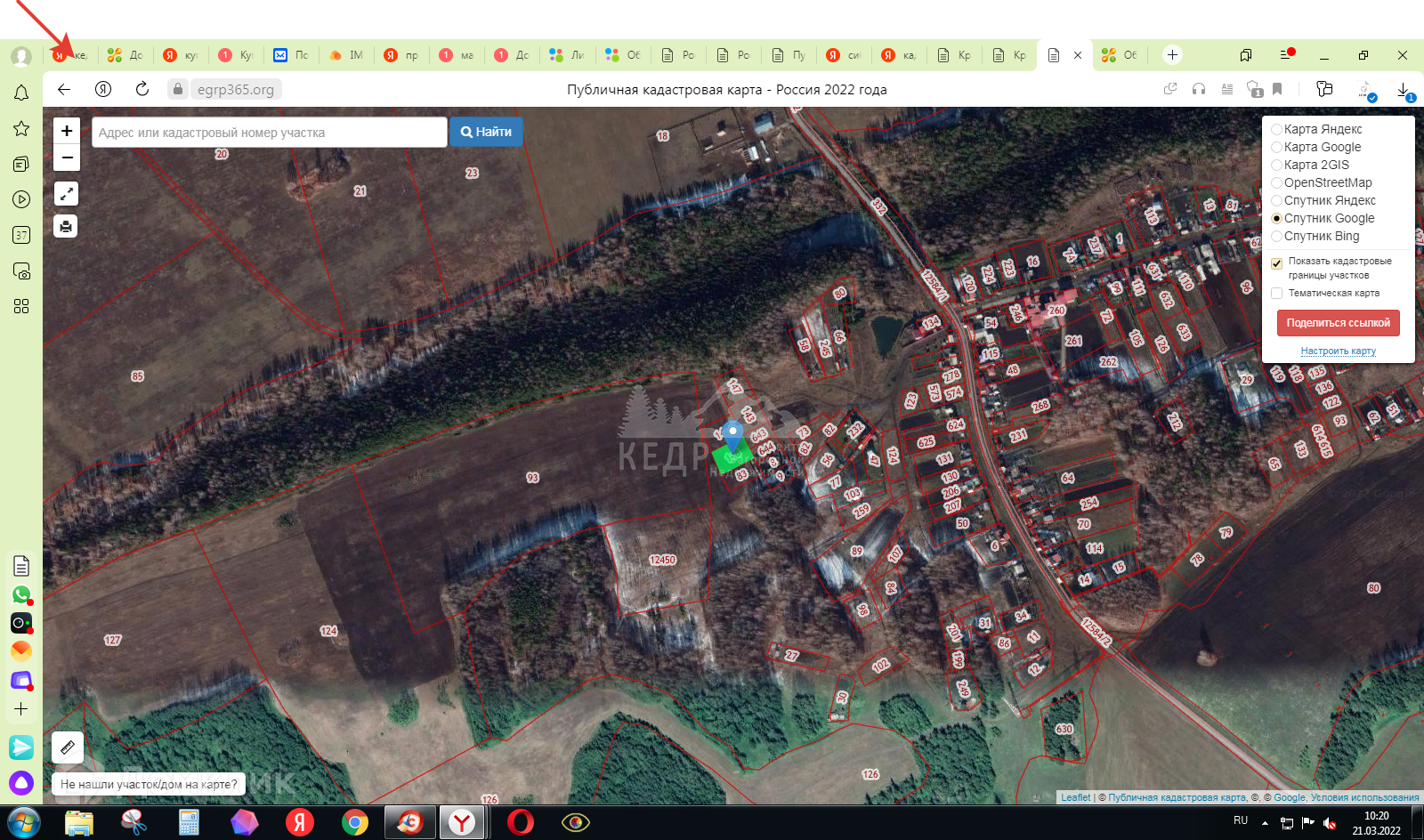Viewport: 1424px width, 840px height.
Task: Open the Yandex browser menu
Action: (x=1286, y=55)
